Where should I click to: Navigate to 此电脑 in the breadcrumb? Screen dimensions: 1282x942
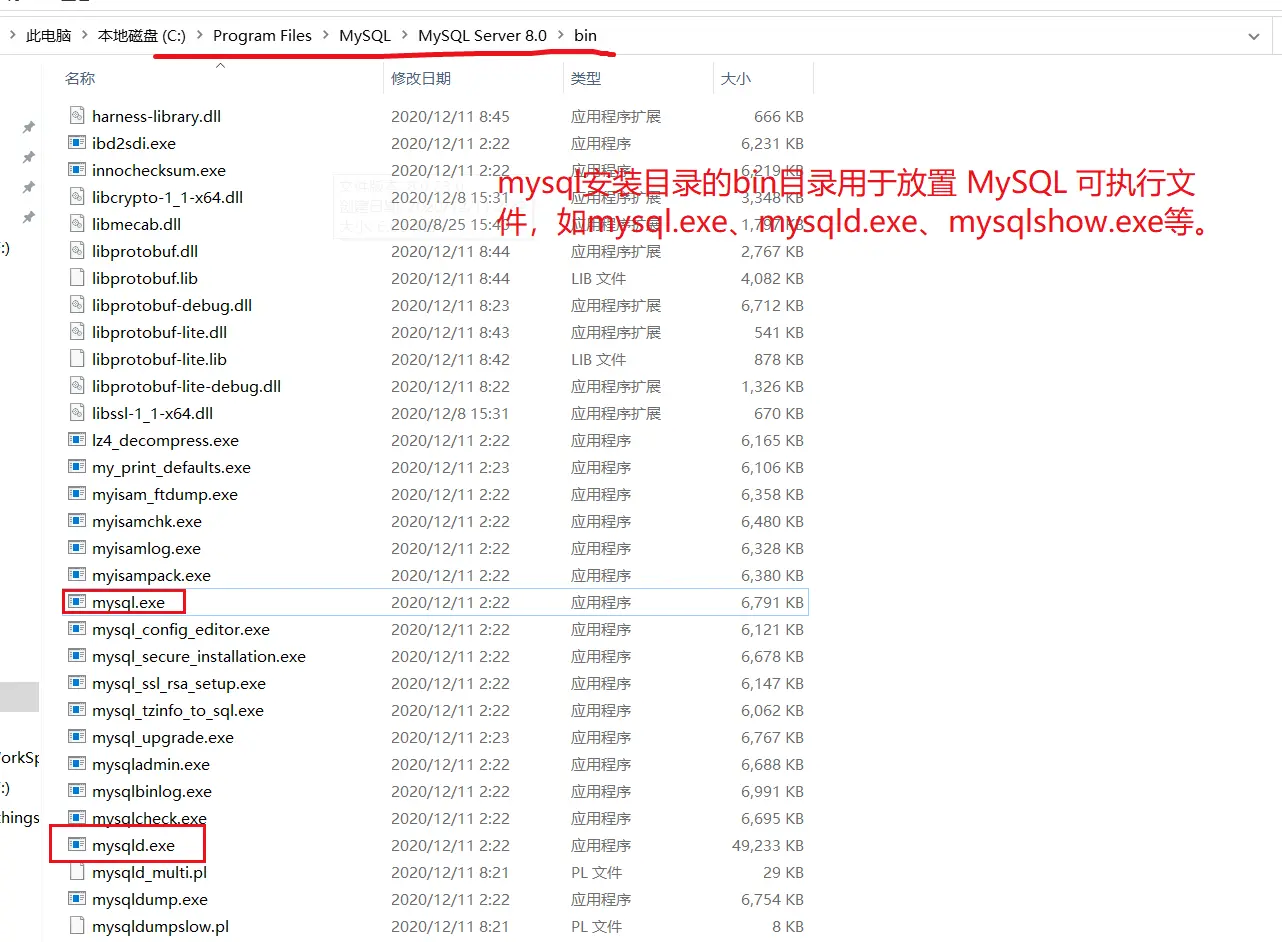pyautogui.click(x=49, y=36)
